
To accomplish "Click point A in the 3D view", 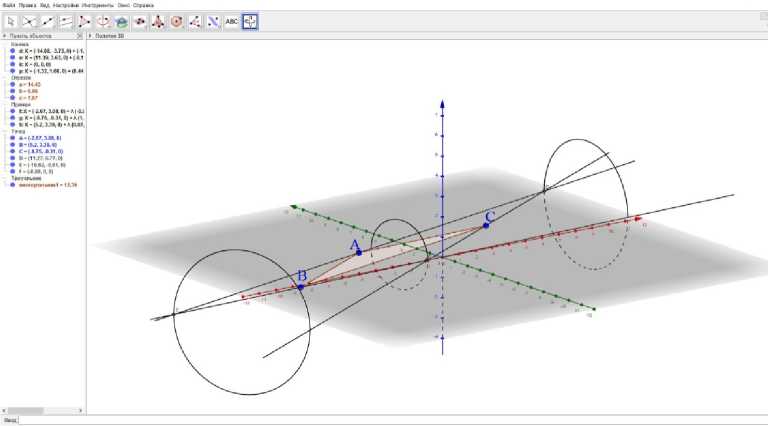I will [359, 253].
